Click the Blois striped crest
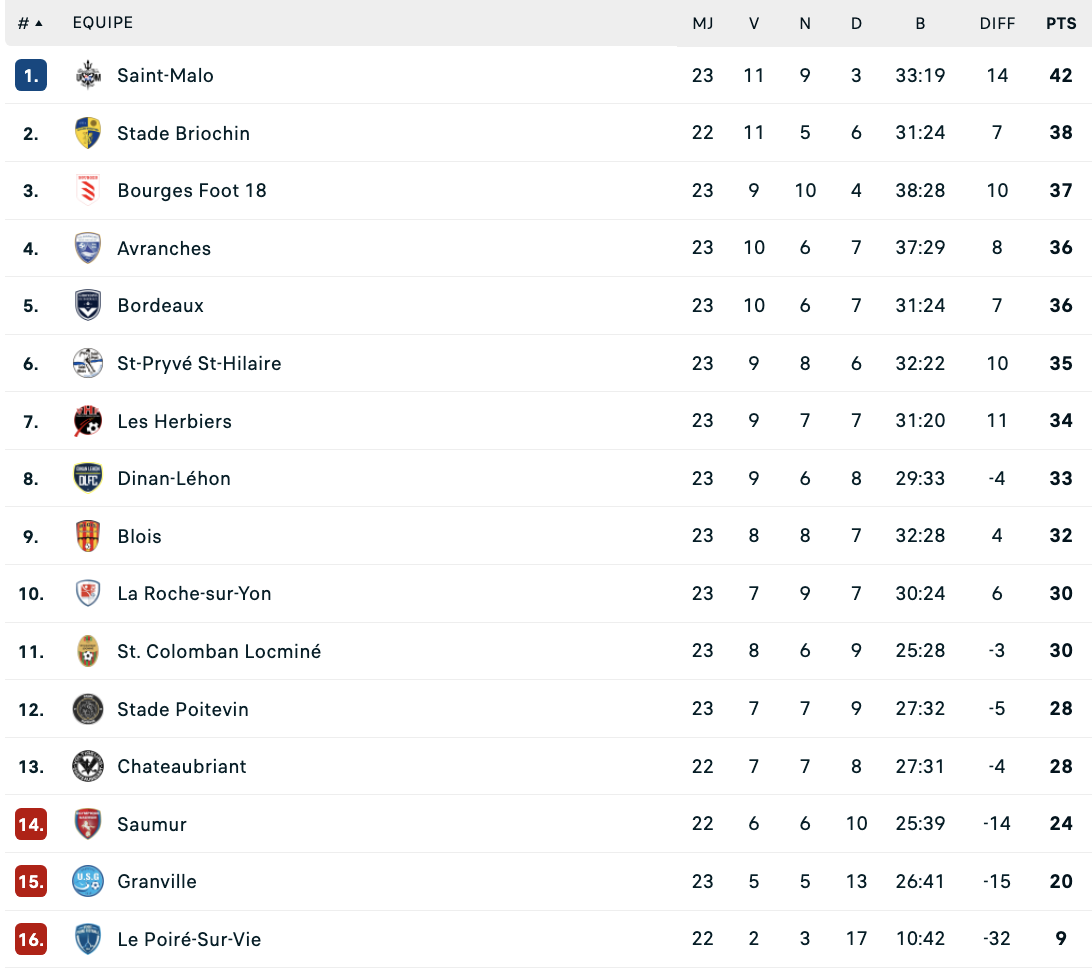The width and height of the screenshot is (1092, 970). point(88,535)
